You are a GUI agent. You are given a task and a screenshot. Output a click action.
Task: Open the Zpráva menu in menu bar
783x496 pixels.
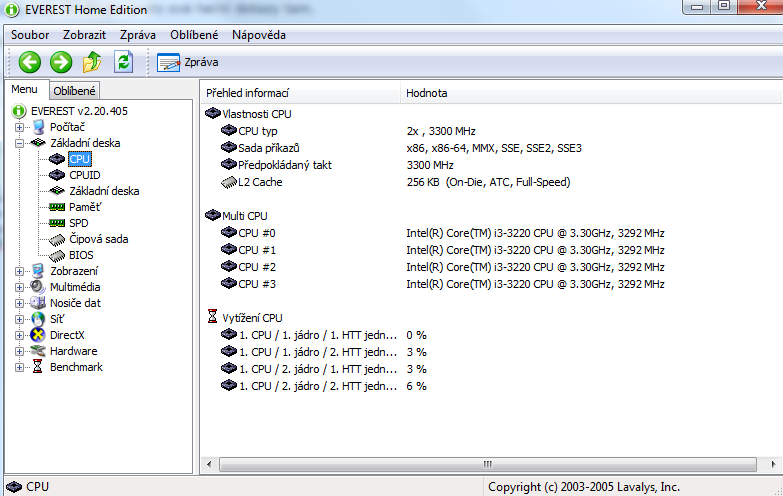(x=138, y=35)
